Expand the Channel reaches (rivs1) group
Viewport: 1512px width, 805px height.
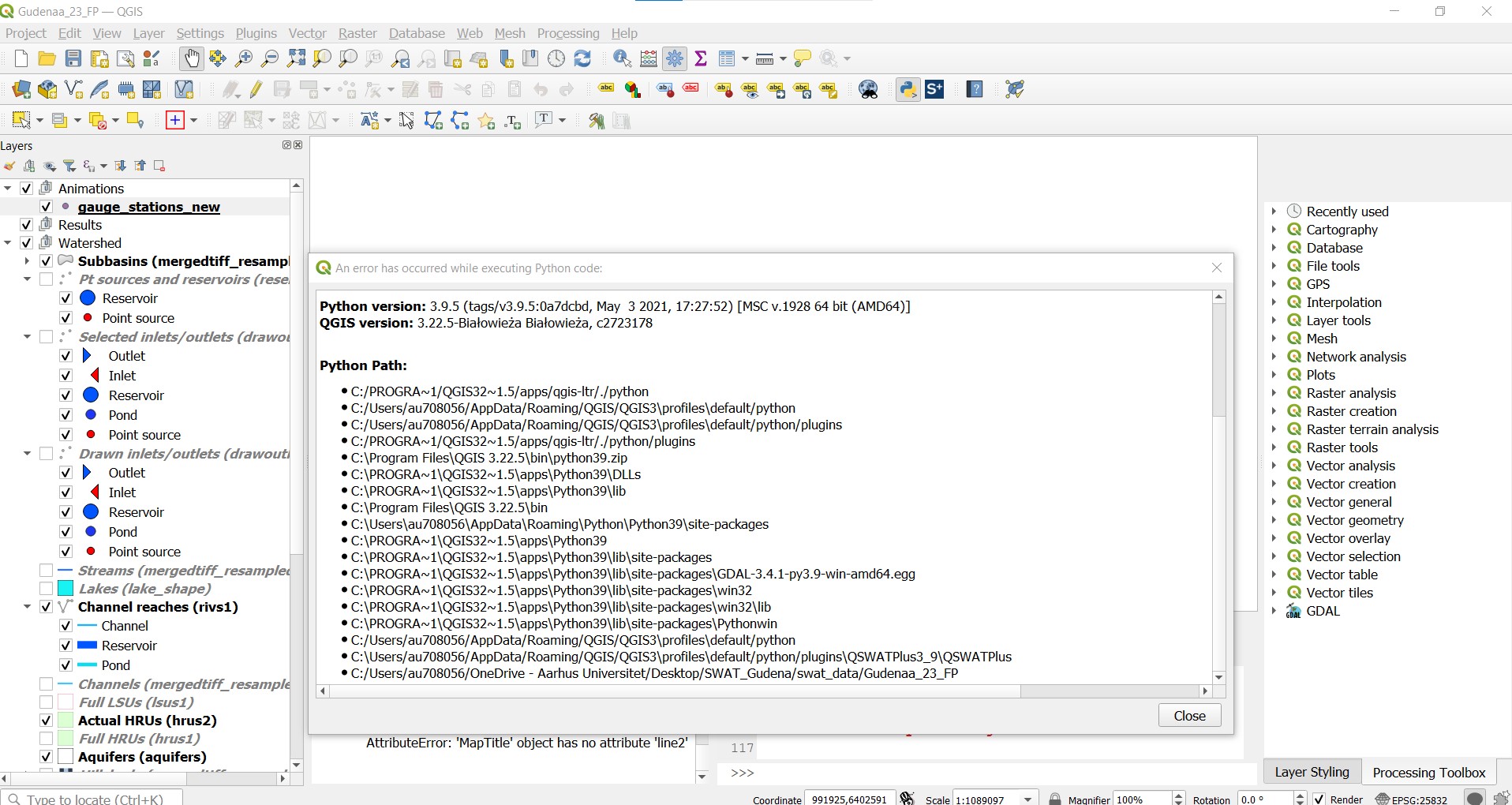pos(26,607)
